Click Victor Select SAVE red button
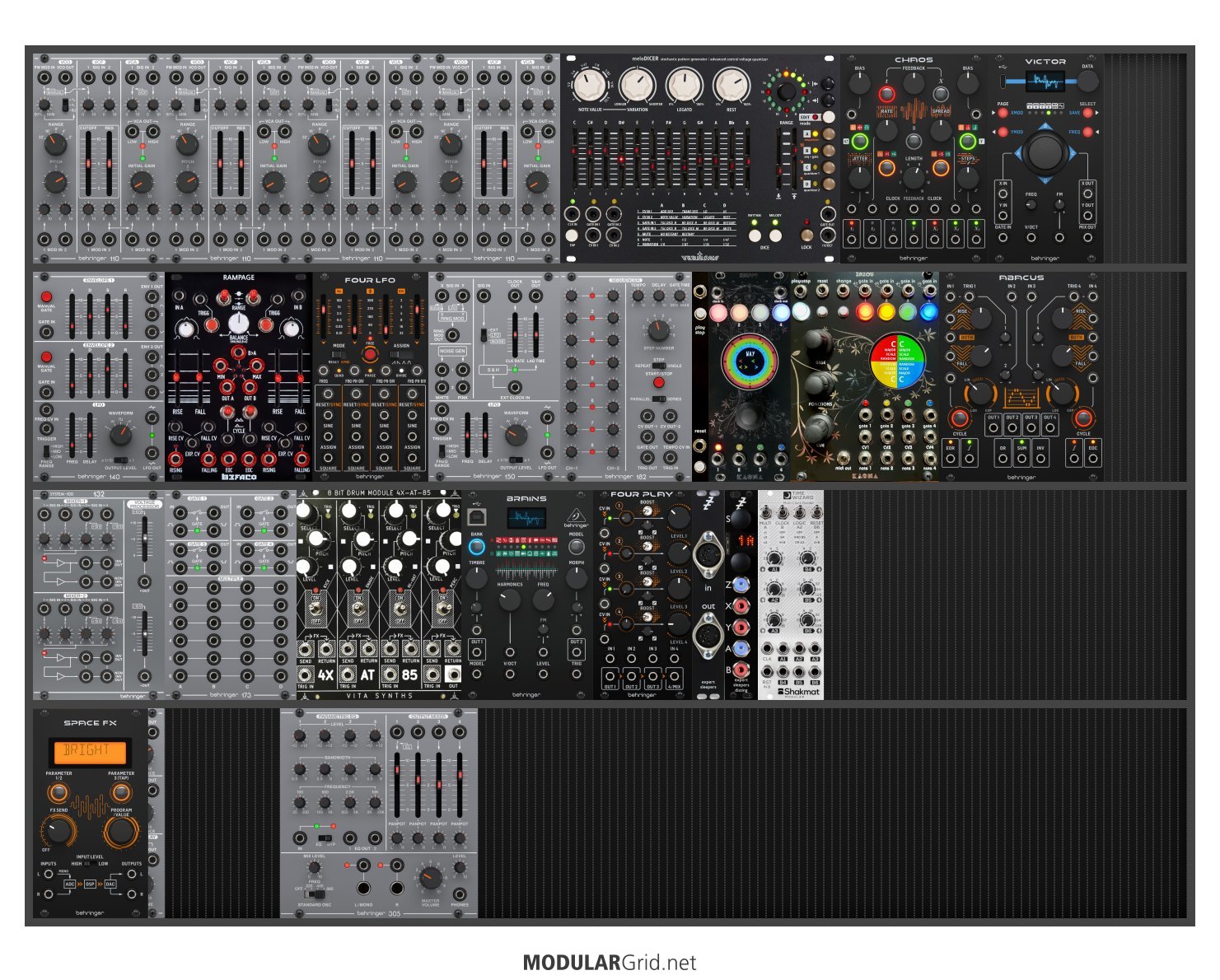 (x=1088, y=112)
